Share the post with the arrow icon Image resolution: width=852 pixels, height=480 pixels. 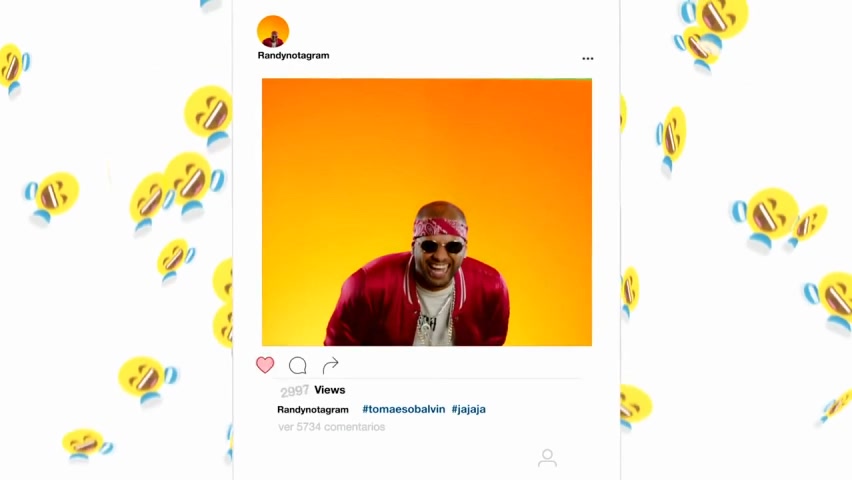pos(330,365)
